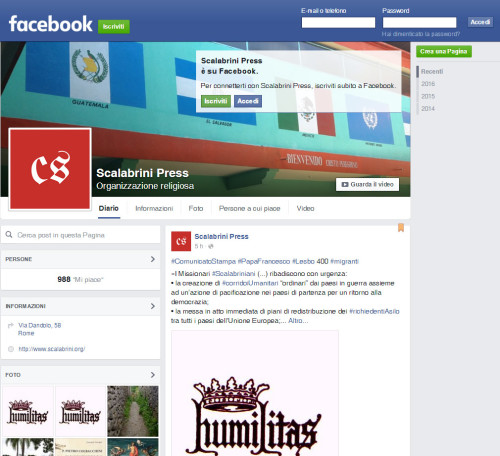Click the small CS avatar beside the post
The width and height of the screenshot is (500, 456).
point(181,241)
